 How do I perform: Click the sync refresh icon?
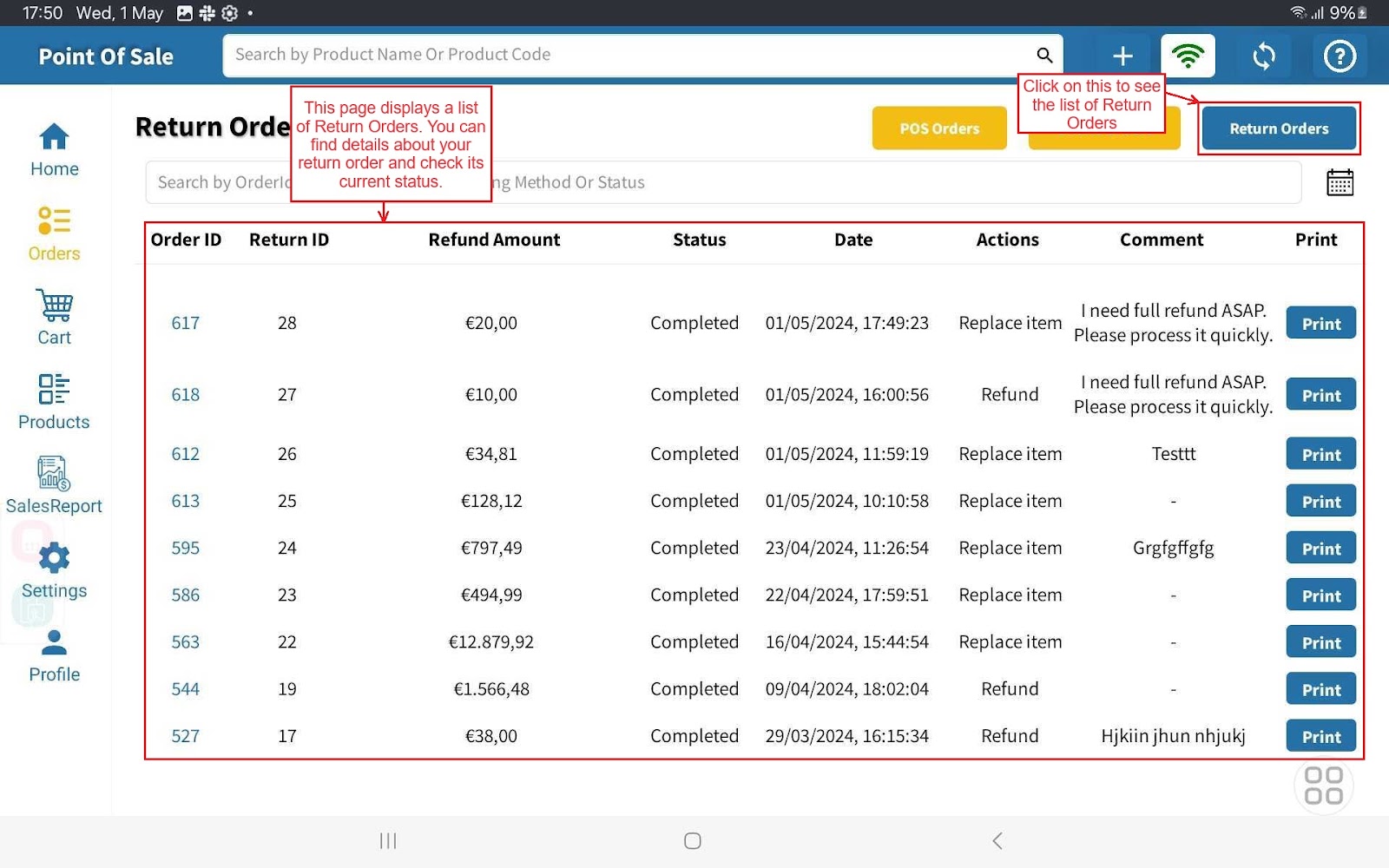pos(1264,56)
